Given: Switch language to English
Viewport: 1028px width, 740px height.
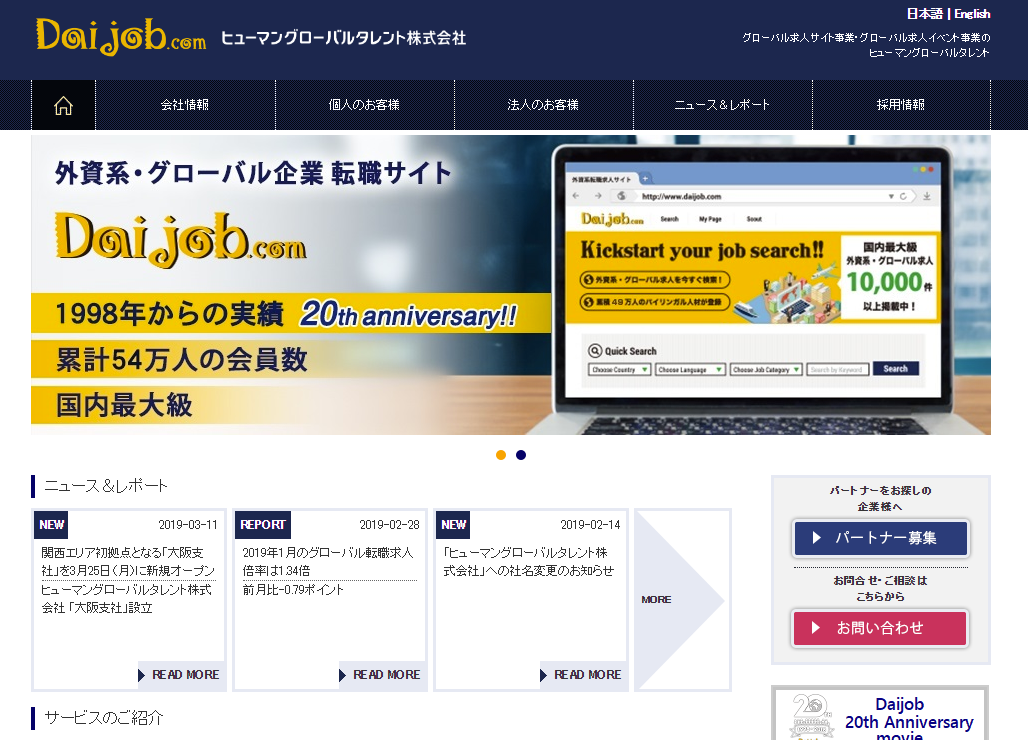Looking at the screenshot, I should (x=972, y=14).
